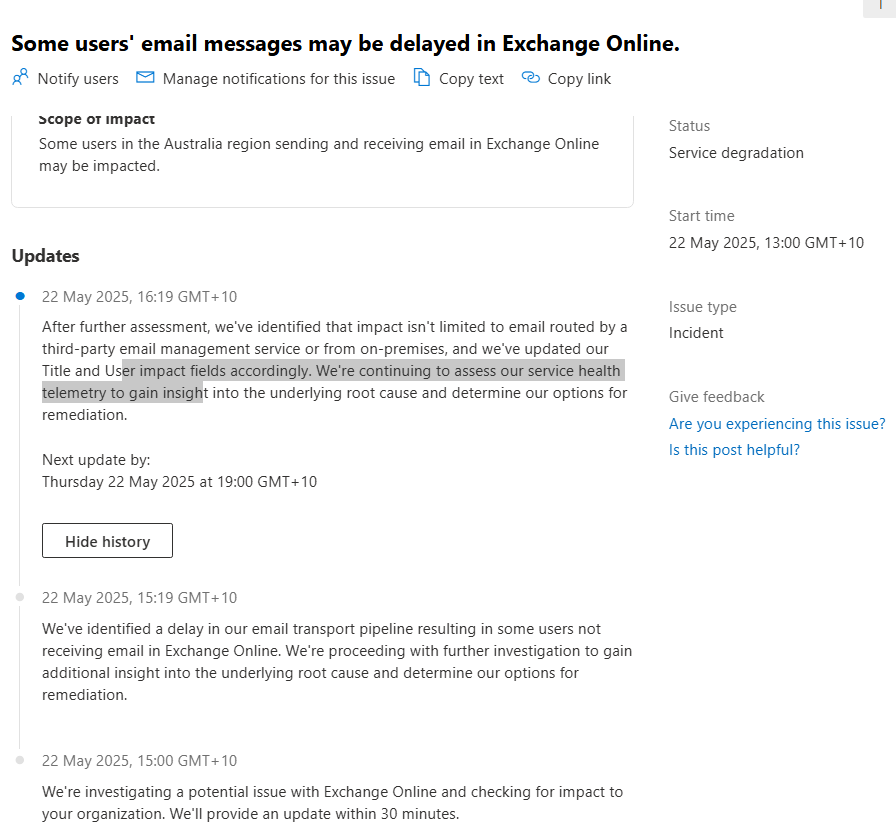
Task: Click the Scope of impact description text
Action: click(319, 154)
